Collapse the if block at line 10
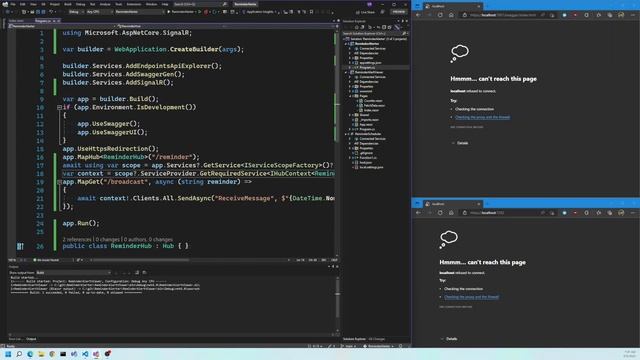Viewport: 640px width, 360px height. pyautogui.click(x=60, y=107)
